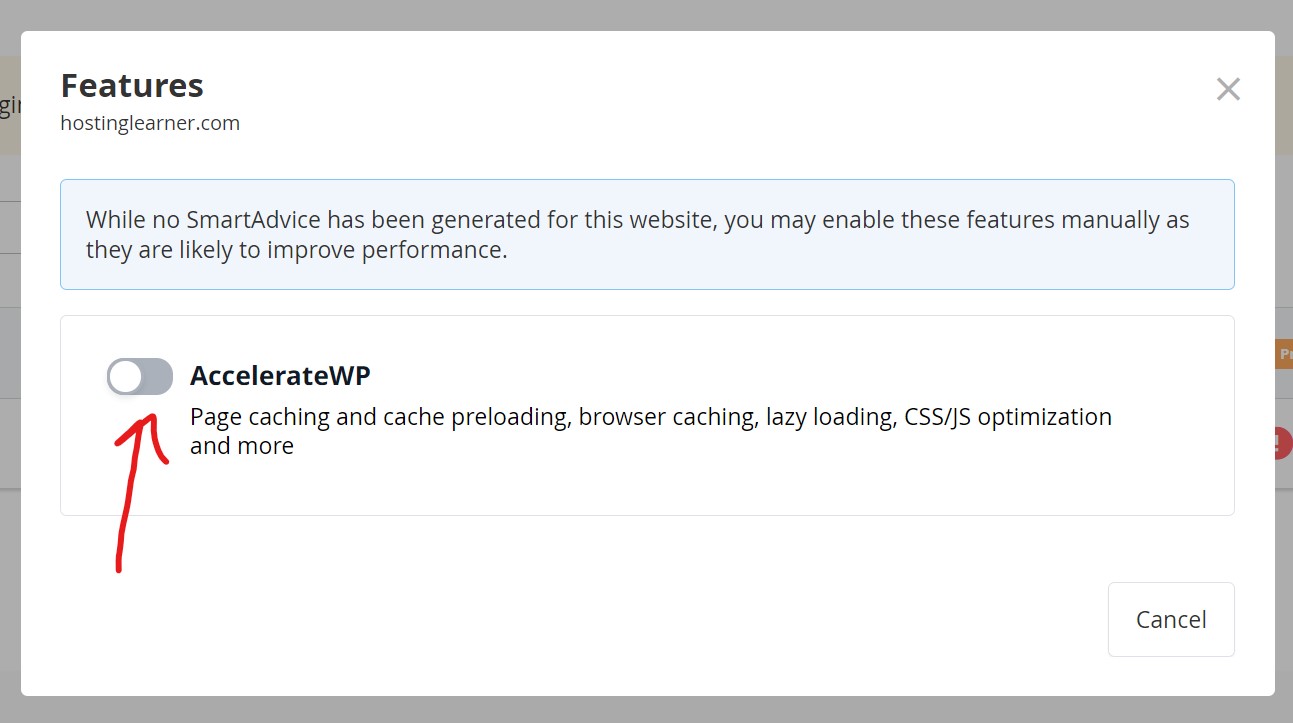Viewport: 1293px width, 723px height.
Task: Click the beige banner strip at left edge
Action: point(10,105)
